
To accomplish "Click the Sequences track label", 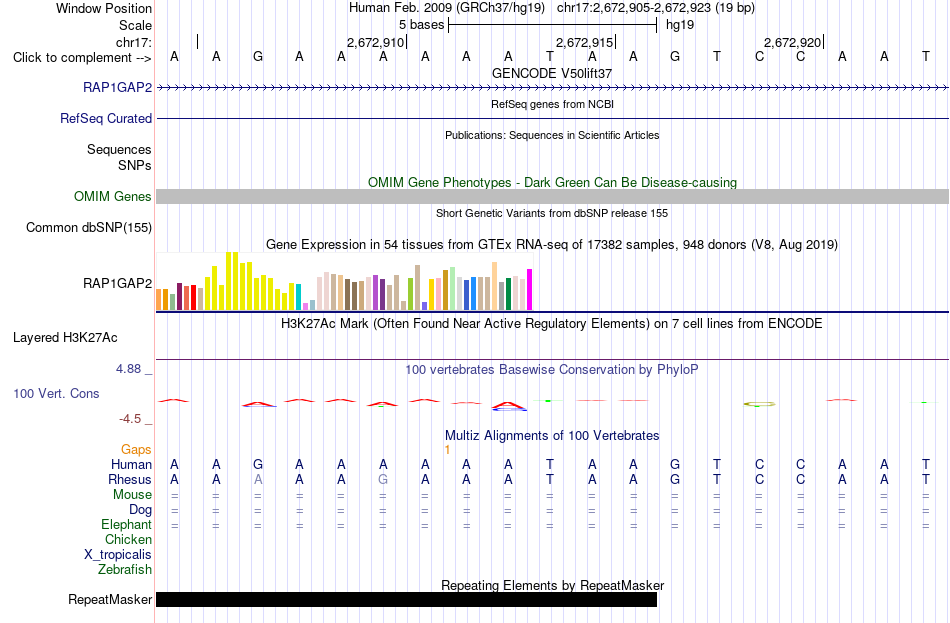I will tap(119, 149).
